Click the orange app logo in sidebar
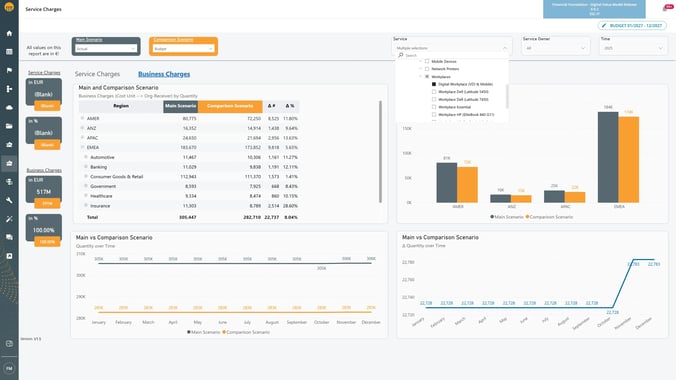Screen dimensions: 676x380 [x=9, y=7]
